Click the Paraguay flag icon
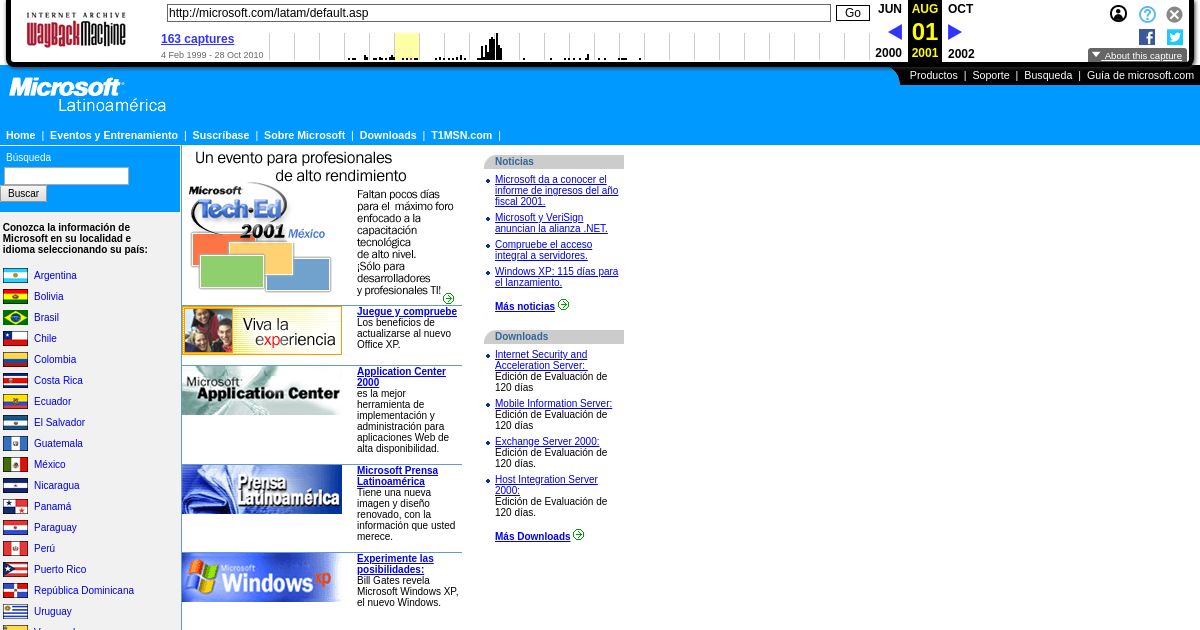This screenshot has width=1200, height=630. [x=15, y=527]
